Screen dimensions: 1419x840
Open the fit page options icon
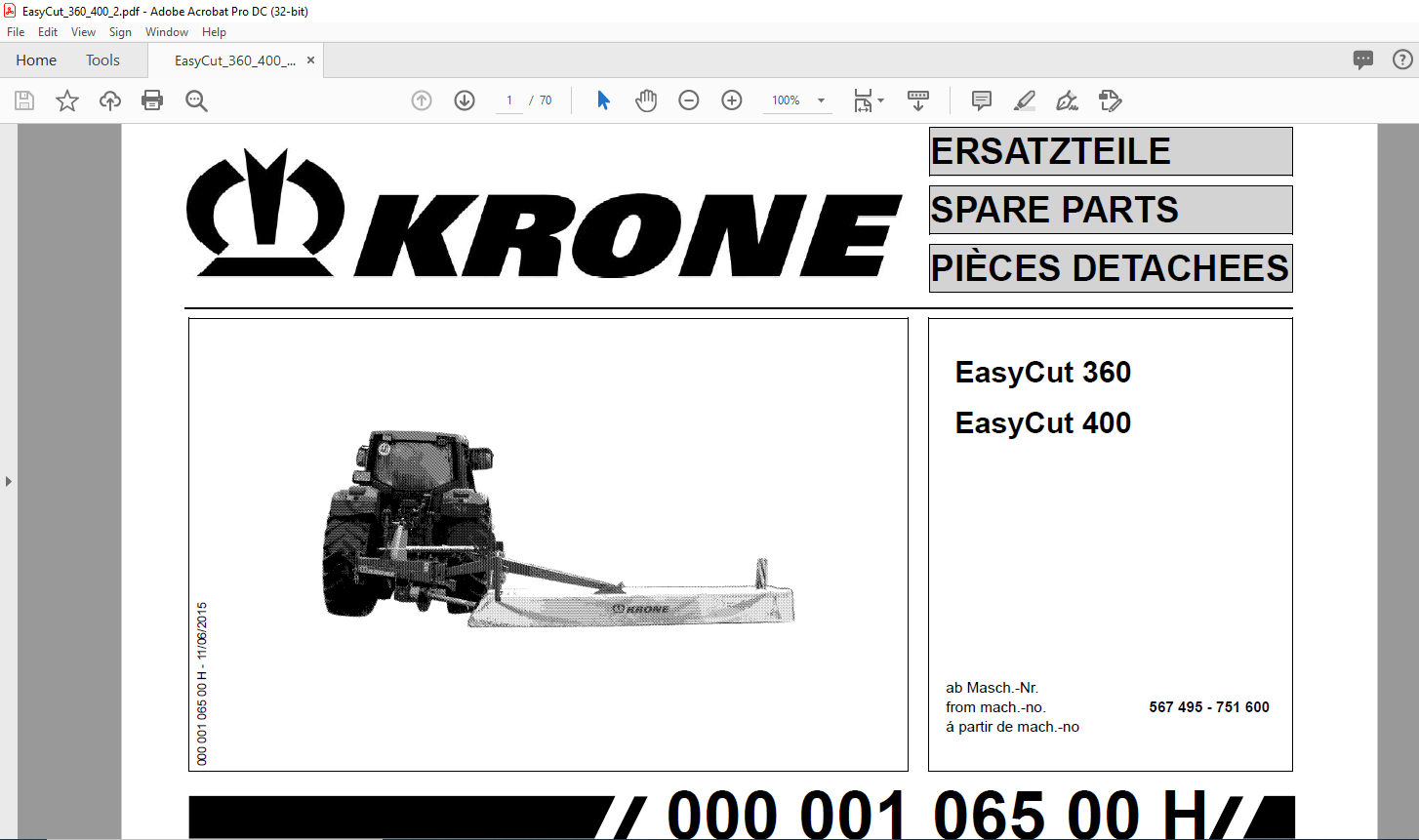(x=868, y=100)
